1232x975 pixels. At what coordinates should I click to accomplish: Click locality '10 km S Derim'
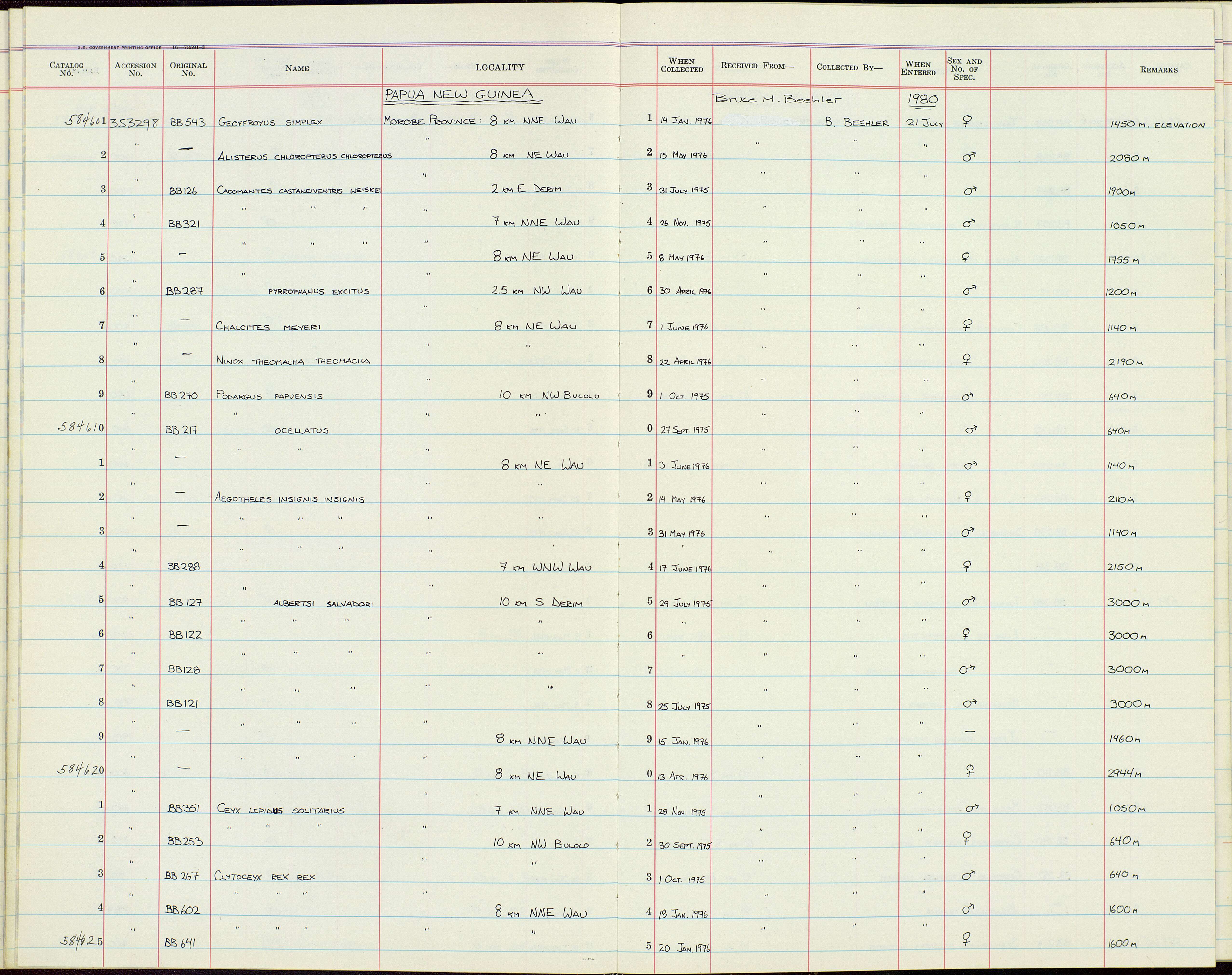pos(541,602)
